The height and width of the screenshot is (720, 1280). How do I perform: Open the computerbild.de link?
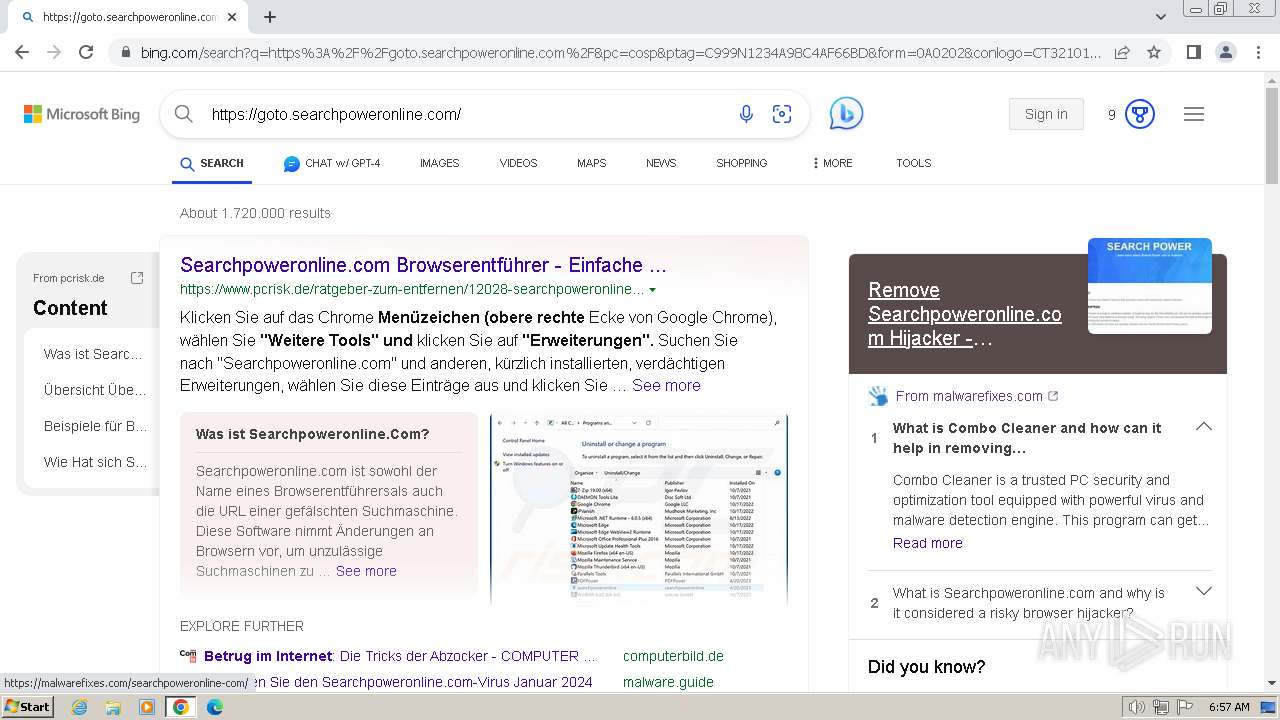pyautogui.click(x=673, y=656)
